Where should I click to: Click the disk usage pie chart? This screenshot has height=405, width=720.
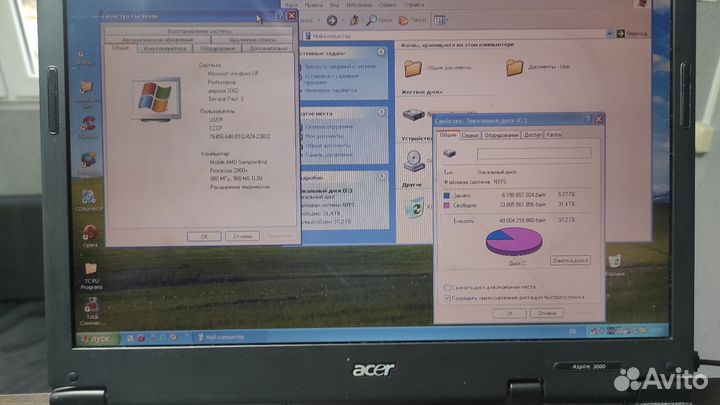(x=514, y=242)
